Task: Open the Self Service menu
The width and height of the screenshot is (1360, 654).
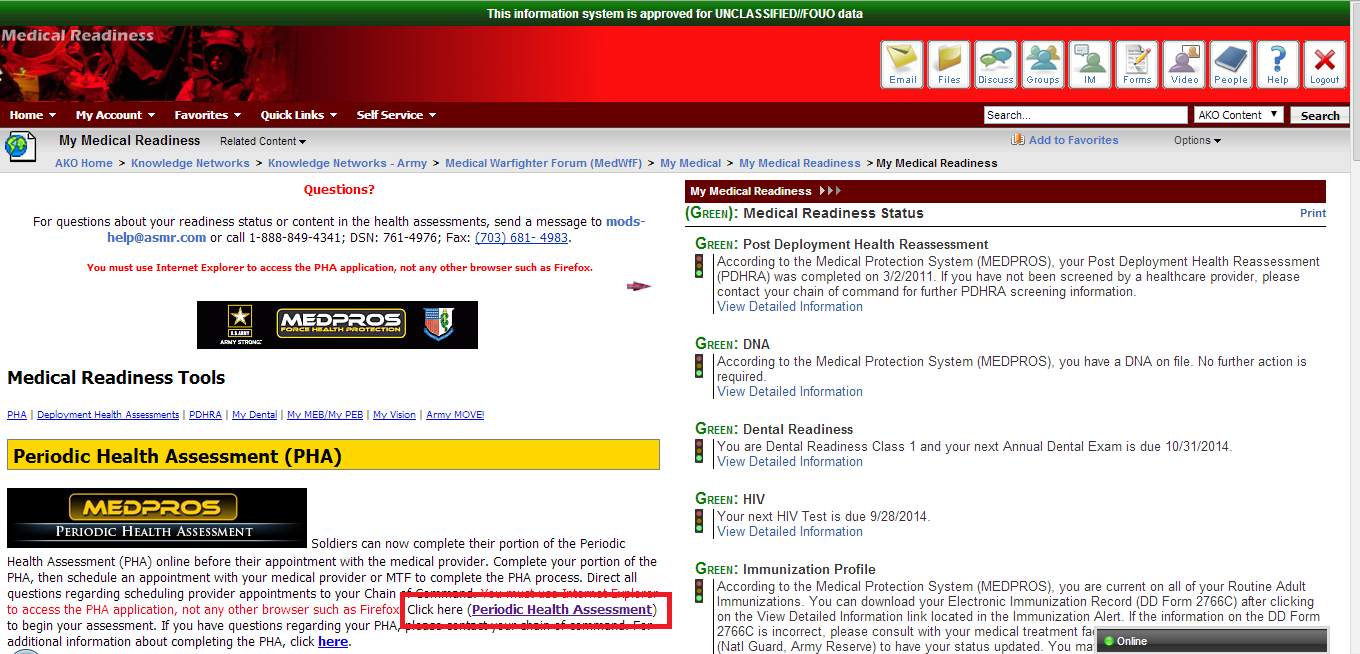Action: tap(396, 115)
